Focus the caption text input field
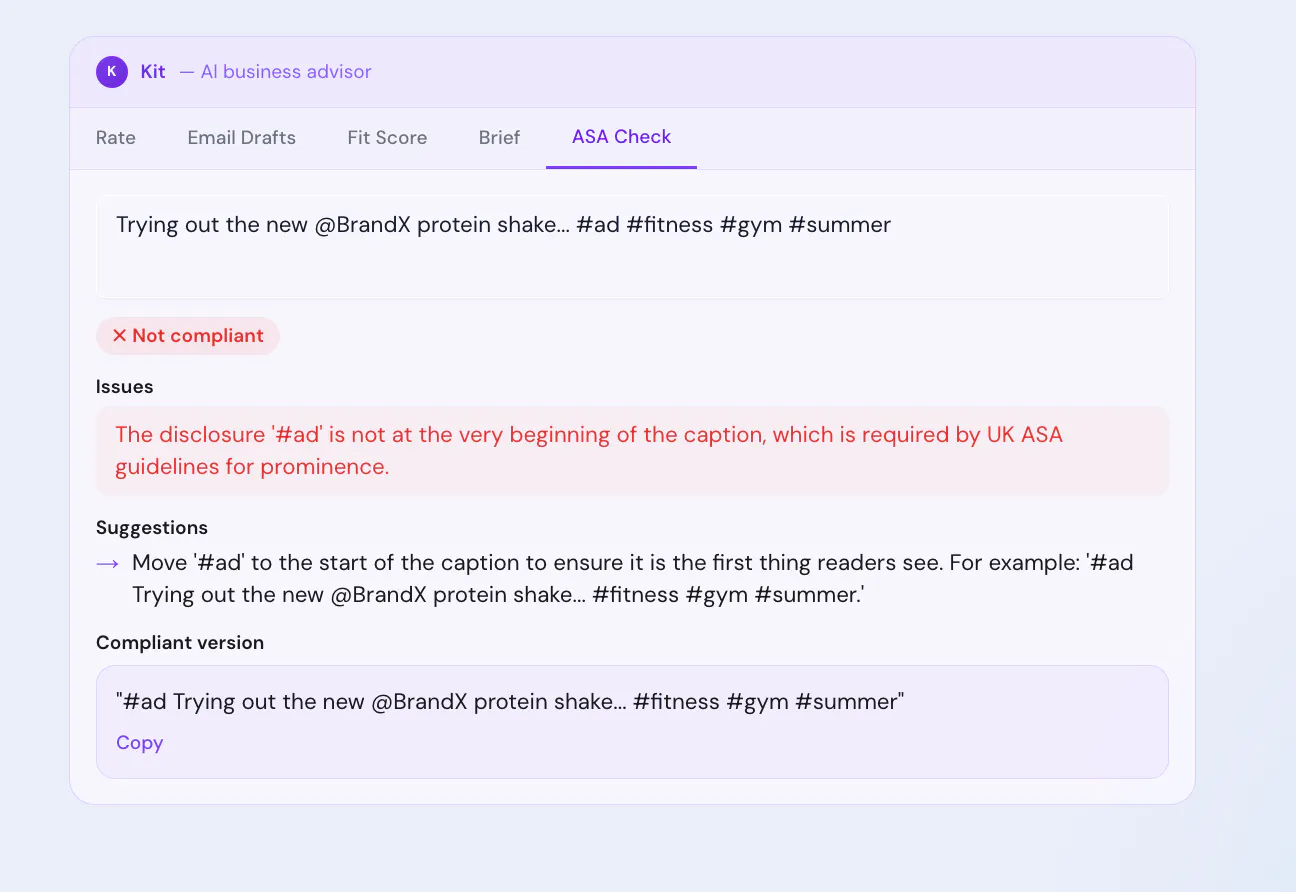Viewport: 1296px width, 892px height. tap(633, 247)
